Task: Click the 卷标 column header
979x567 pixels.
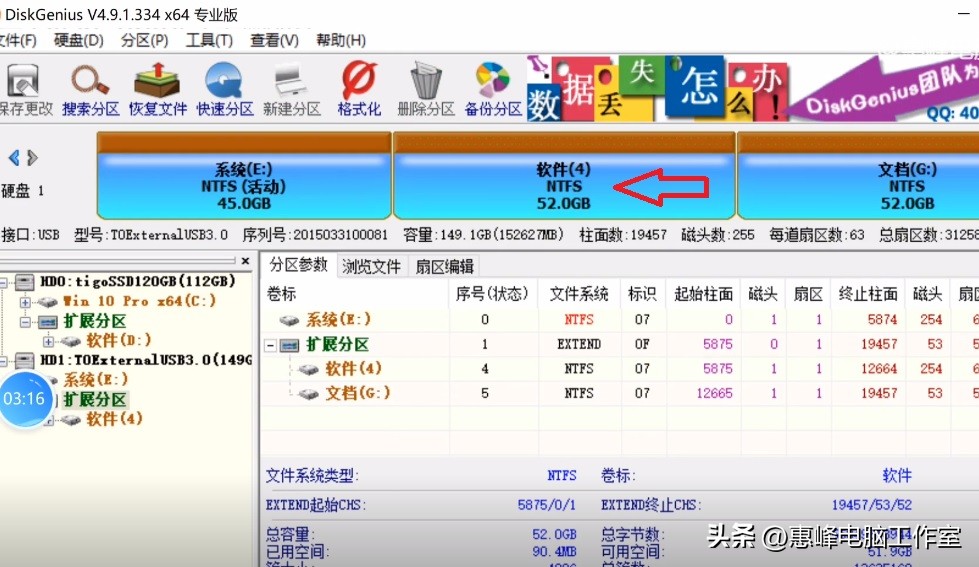Action: [355, 293]
